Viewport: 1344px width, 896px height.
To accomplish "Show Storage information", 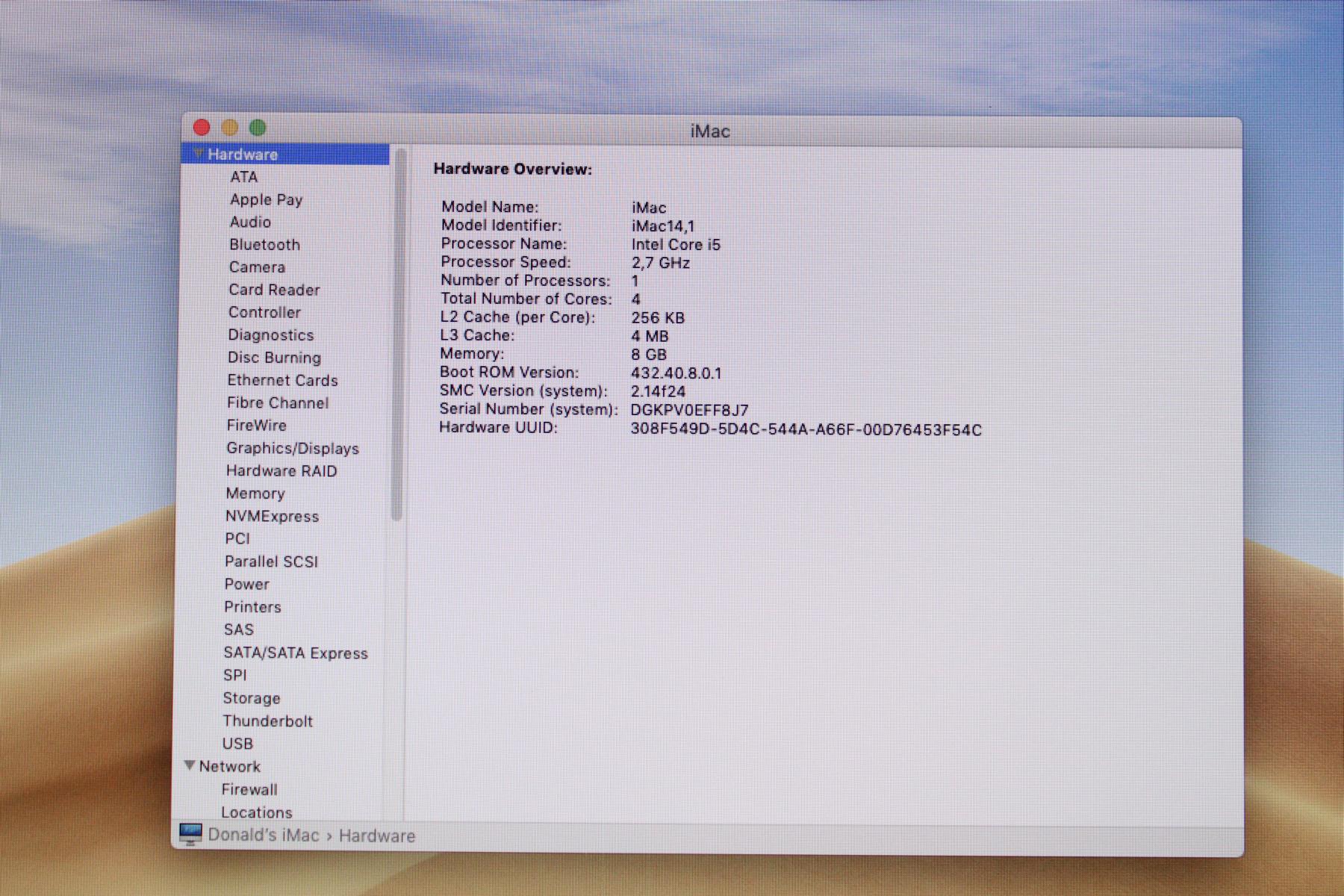I will [x=252, y=699].
